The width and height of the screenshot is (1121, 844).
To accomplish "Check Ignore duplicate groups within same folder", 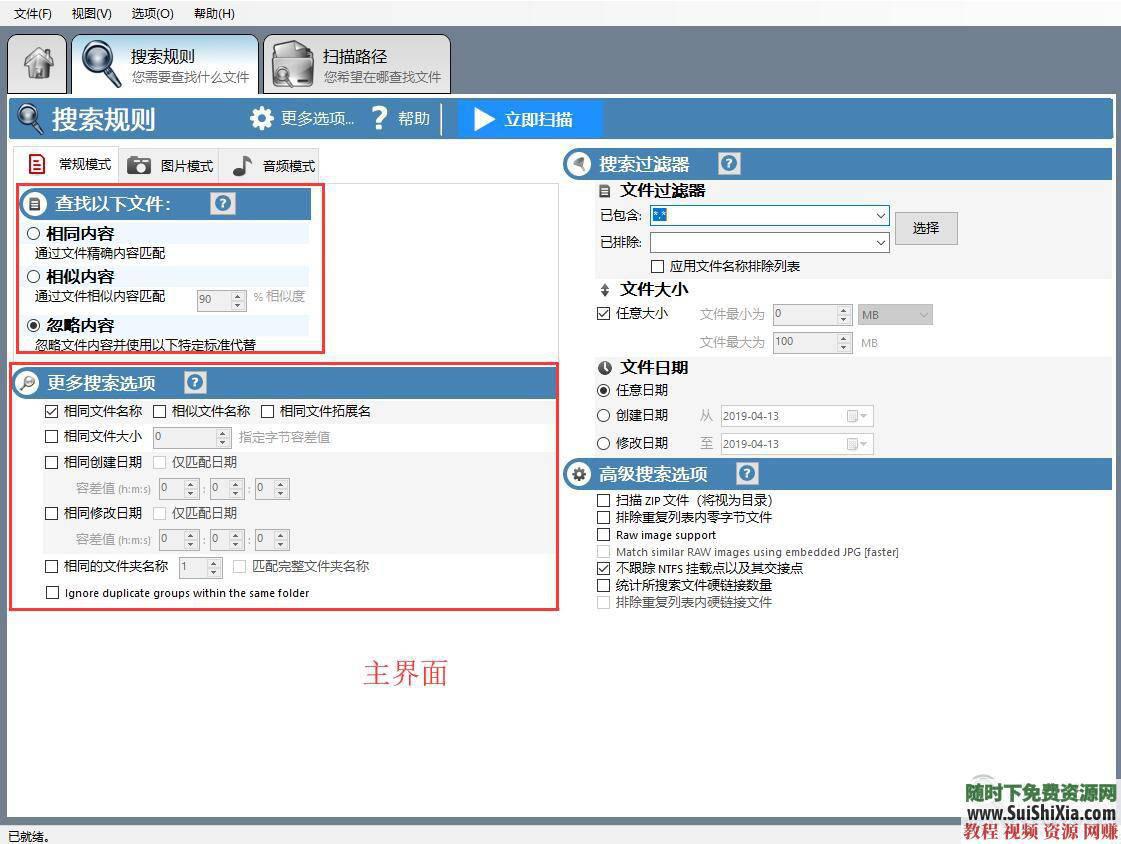I will pyautogui.click(x=52, y=592).
